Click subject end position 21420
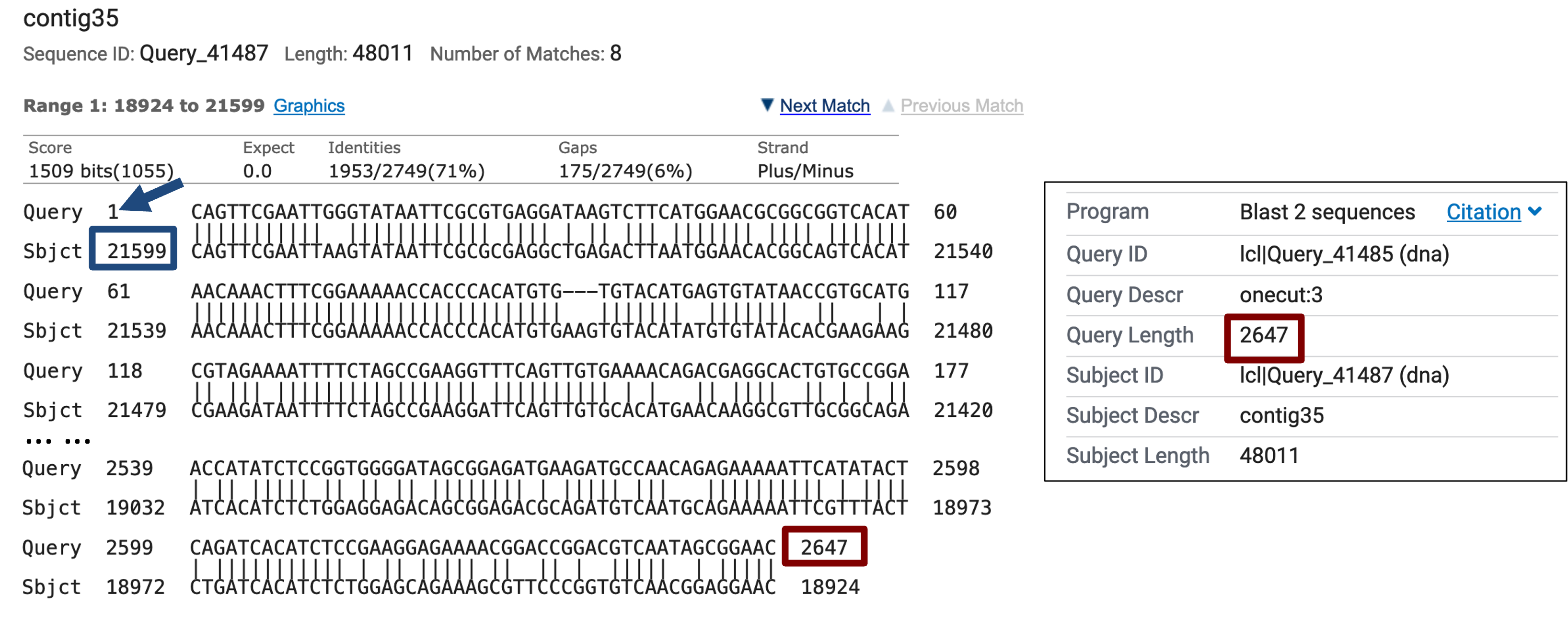1568x630 pixels. [963, 410]
